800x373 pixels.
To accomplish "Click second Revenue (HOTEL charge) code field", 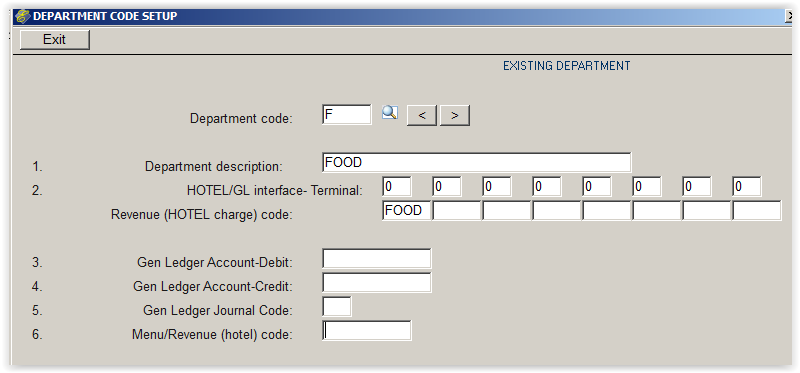I will (x=456, y=210).
